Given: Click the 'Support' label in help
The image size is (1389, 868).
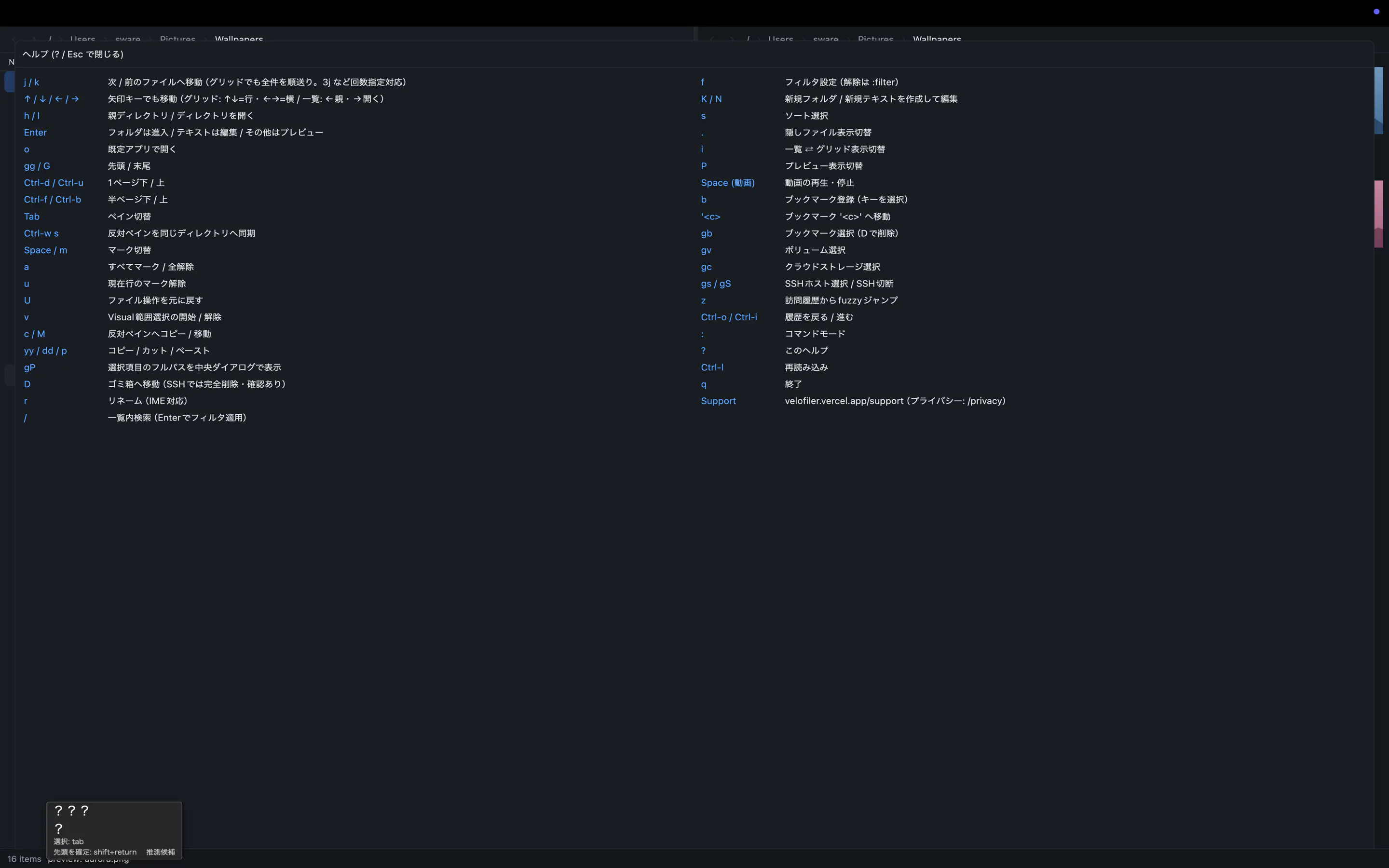Looking at the screenshot, I should (718, 401).
